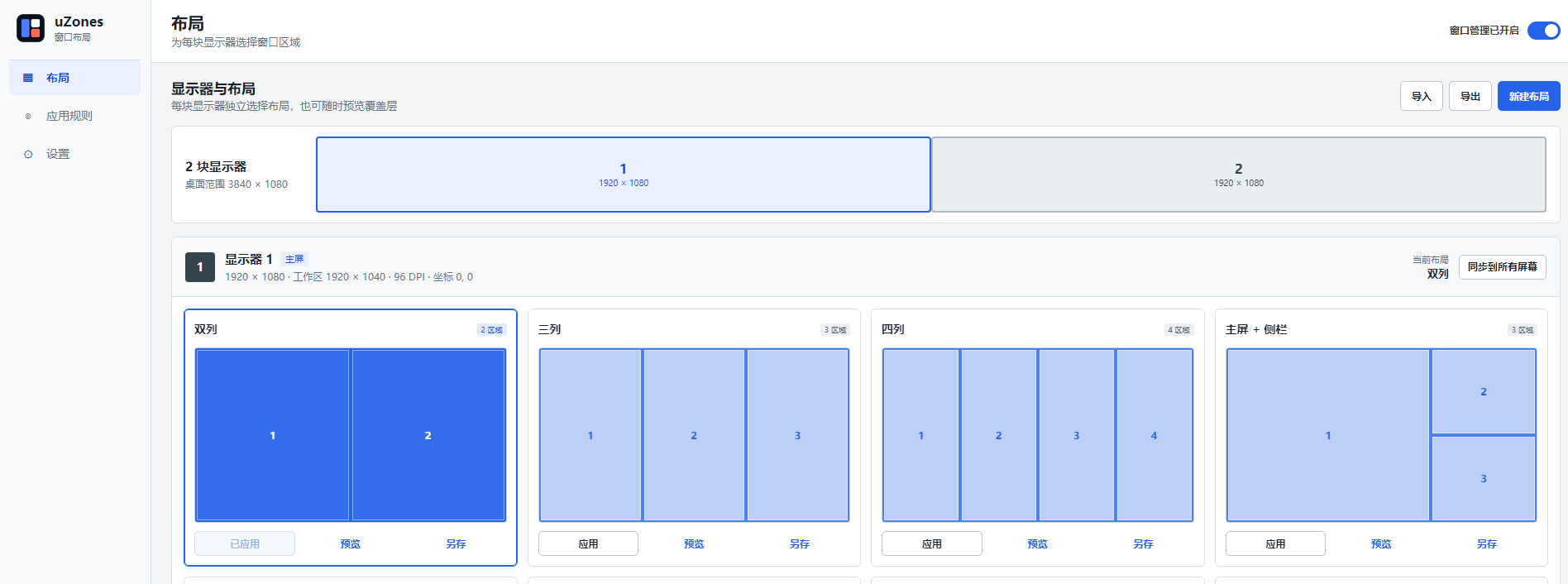Click zone 3 of 主屏 + 侧栏 thumbnail

[1484, 478]
